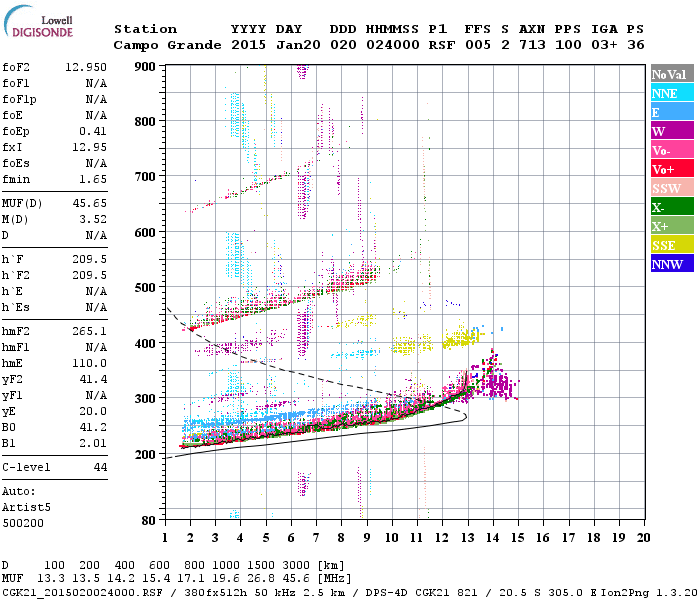Click the Campo Grande station name
The height and width of the screenshot is (600, 700).
click(x=167, y=45)
